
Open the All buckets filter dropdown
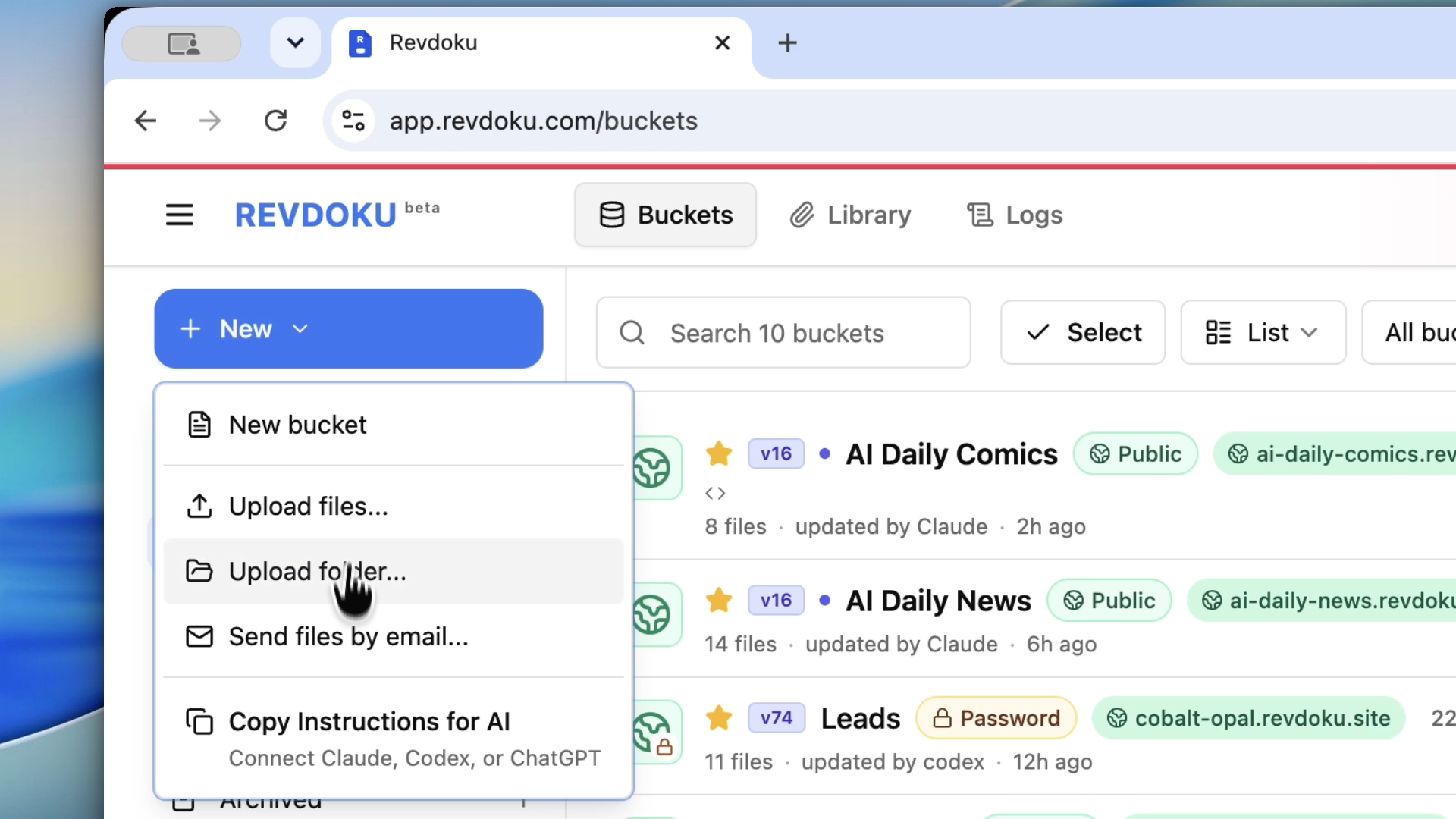[x=1410, y=332]
